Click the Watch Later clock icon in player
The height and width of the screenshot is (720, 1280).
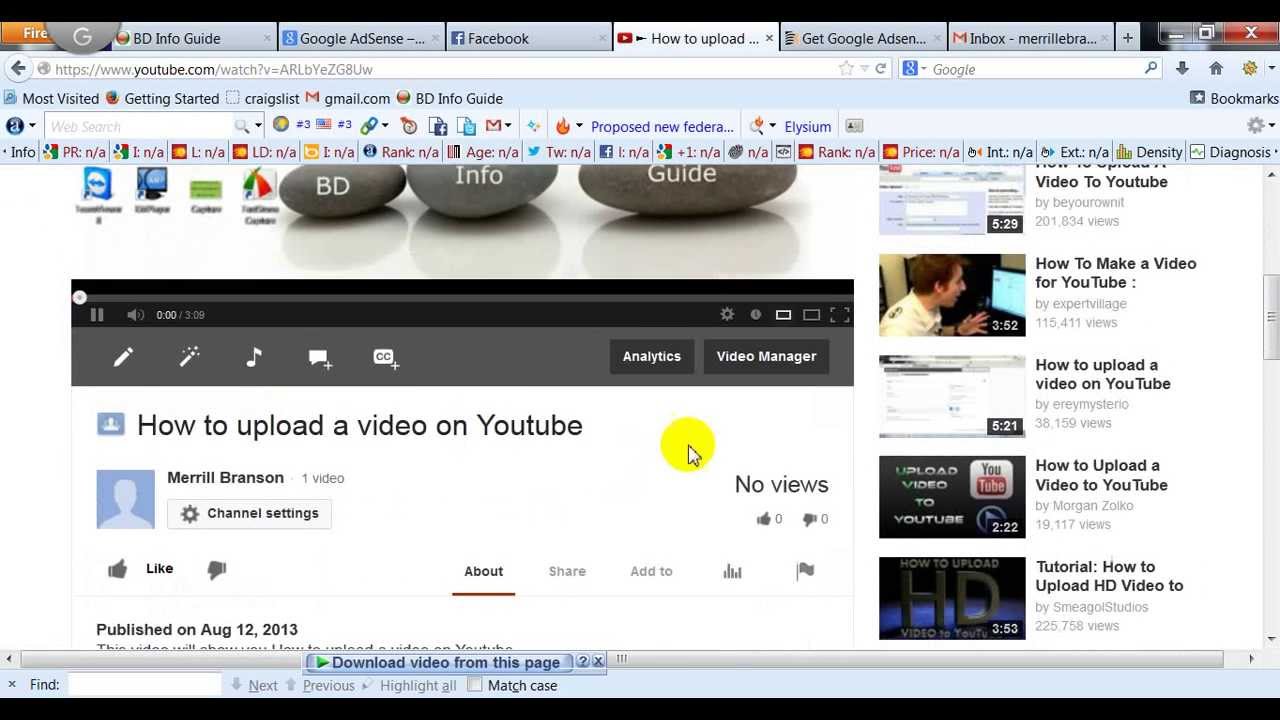(x=756, y=314)
